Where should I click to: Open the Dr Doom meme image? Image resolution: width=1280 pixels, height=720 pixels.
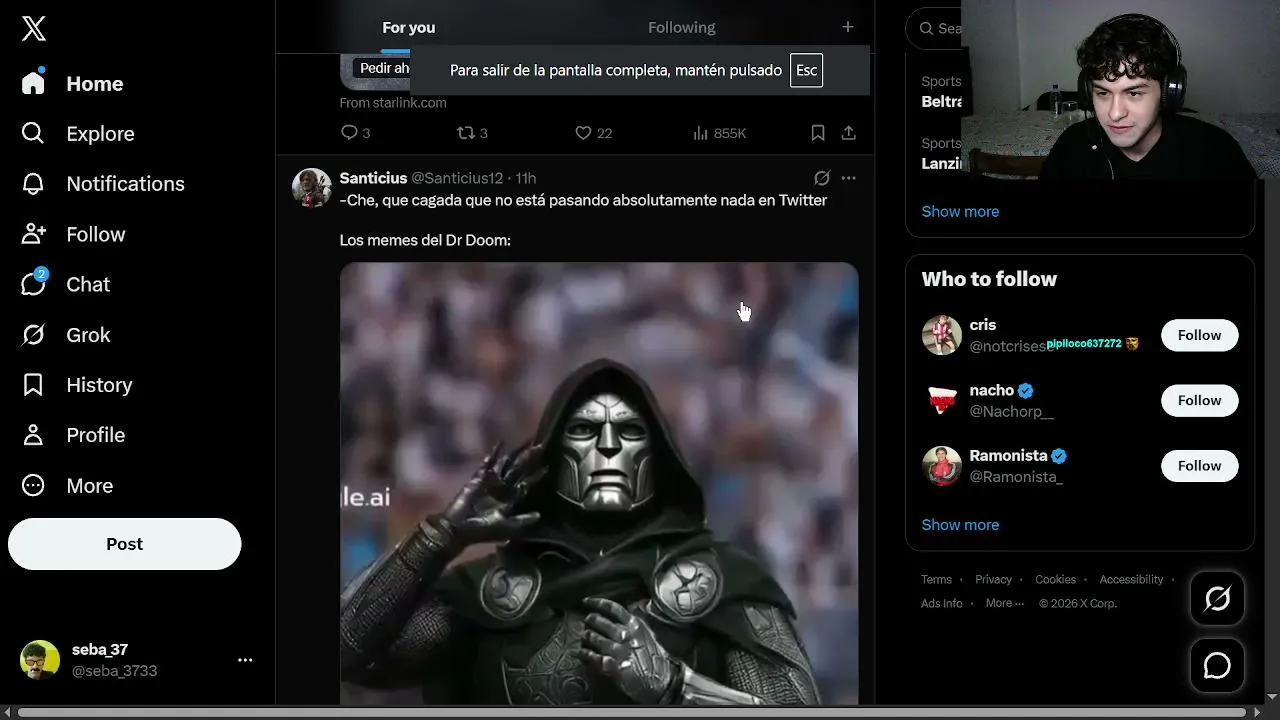[x=599, y=484]
